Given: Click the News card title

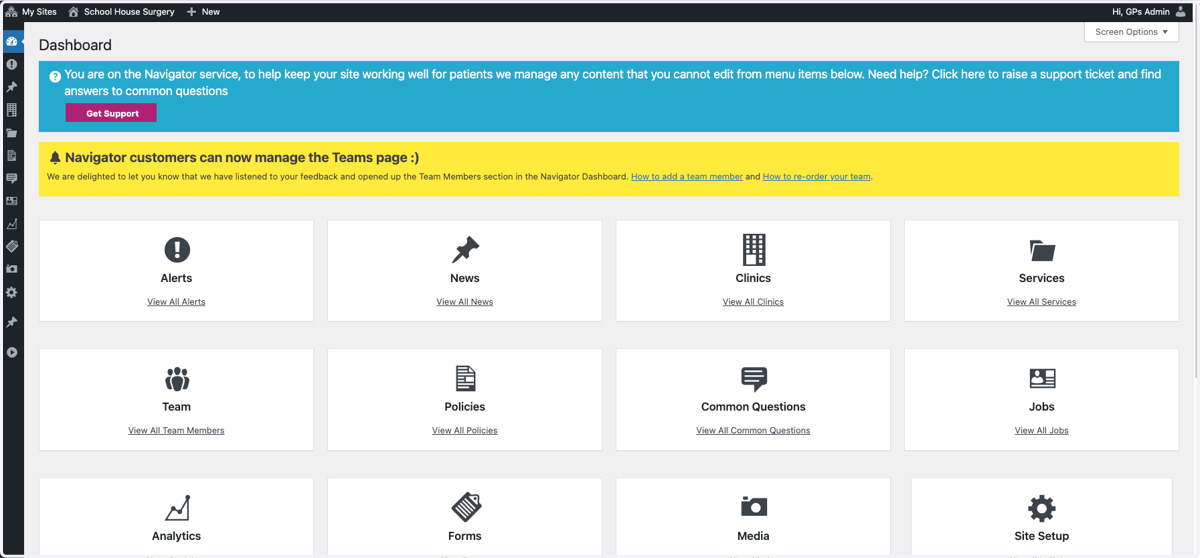Looking at the screenshot, I should coord(465,278).
